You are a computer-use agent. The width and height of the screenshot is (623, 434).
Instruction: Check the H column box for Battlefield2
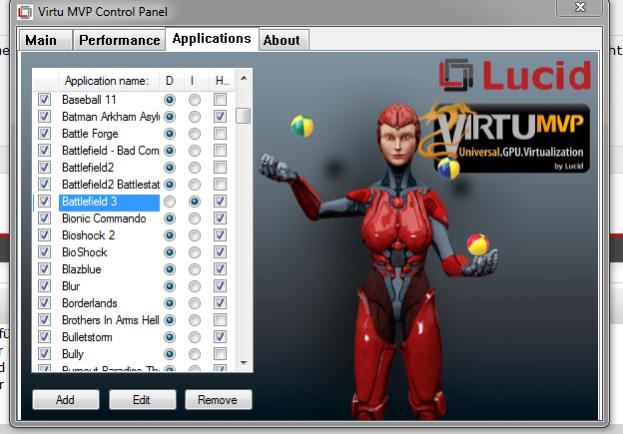(x=220, y=167)
